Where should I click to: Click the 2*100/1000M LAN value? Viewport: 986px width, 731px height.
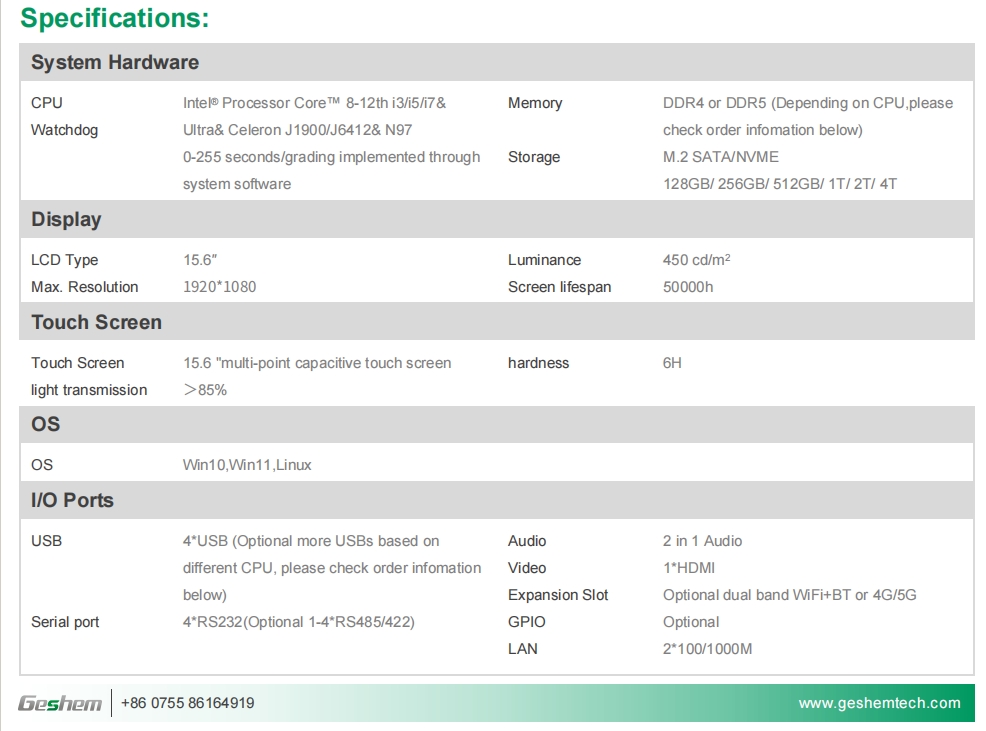click(x=707, y=649)
